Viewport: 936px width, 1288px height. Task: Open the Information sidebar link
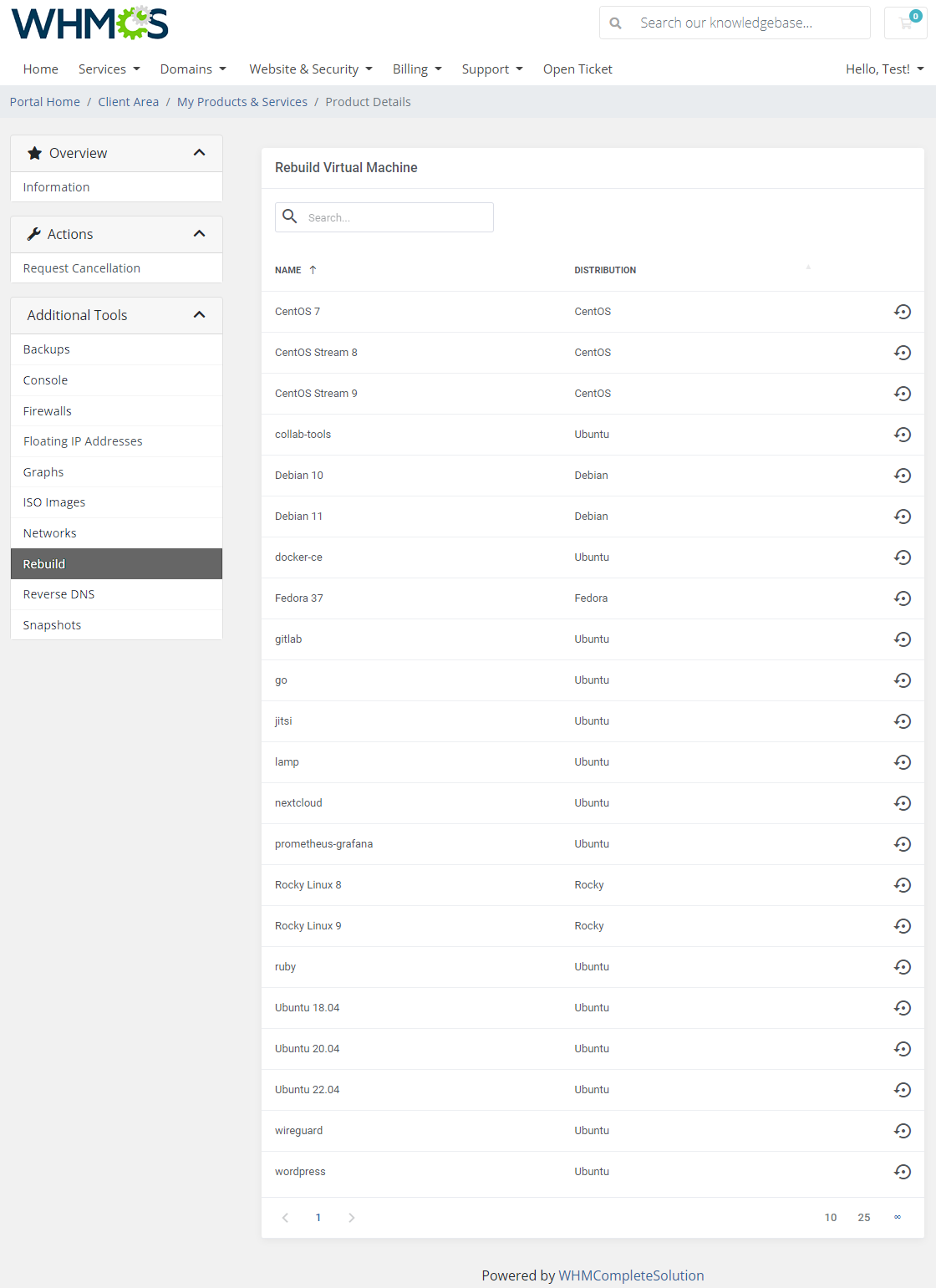[x=116, y=187]
